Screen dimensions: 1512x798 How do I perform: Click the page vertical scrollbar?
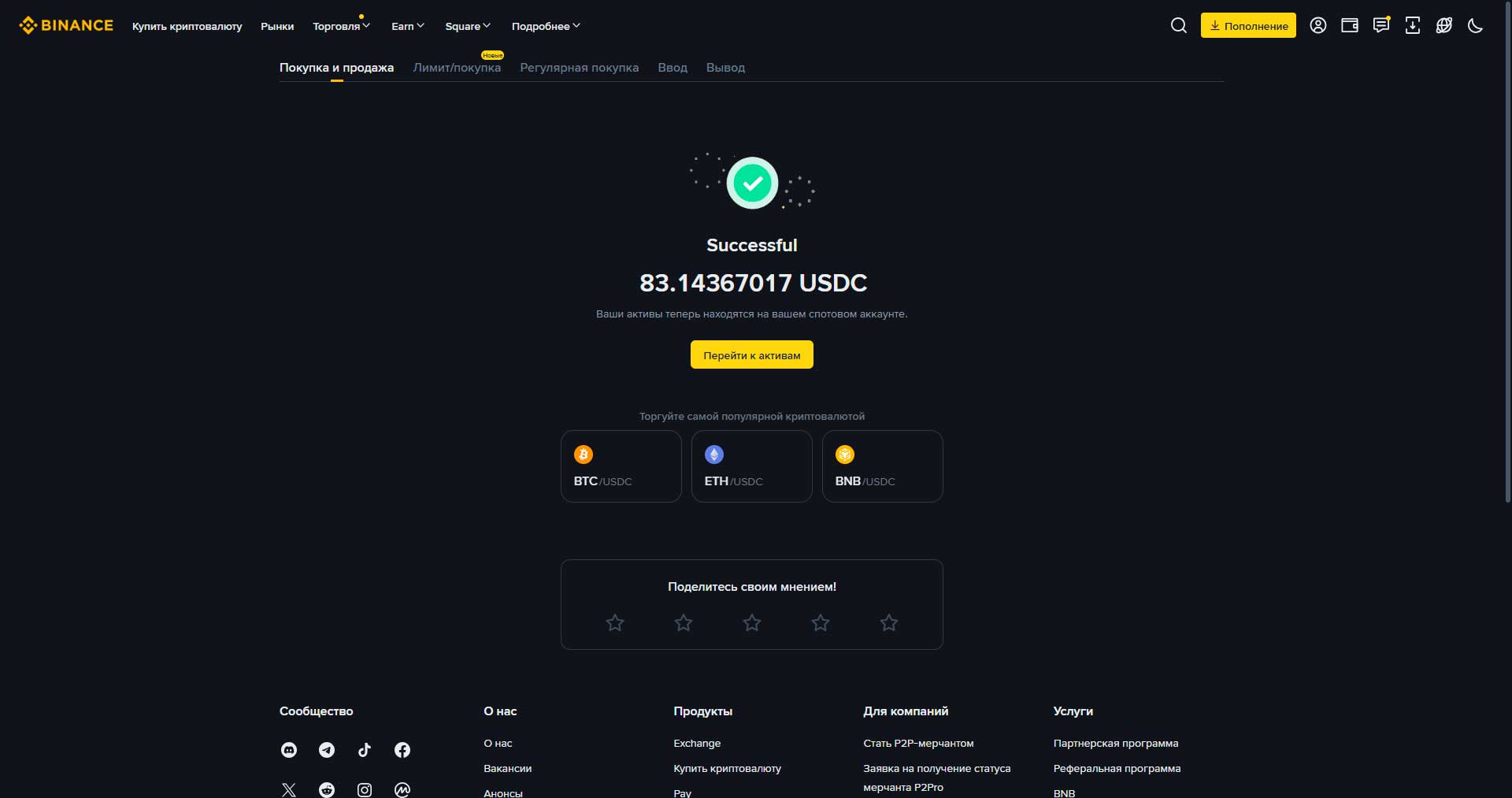click(1507, 252)
